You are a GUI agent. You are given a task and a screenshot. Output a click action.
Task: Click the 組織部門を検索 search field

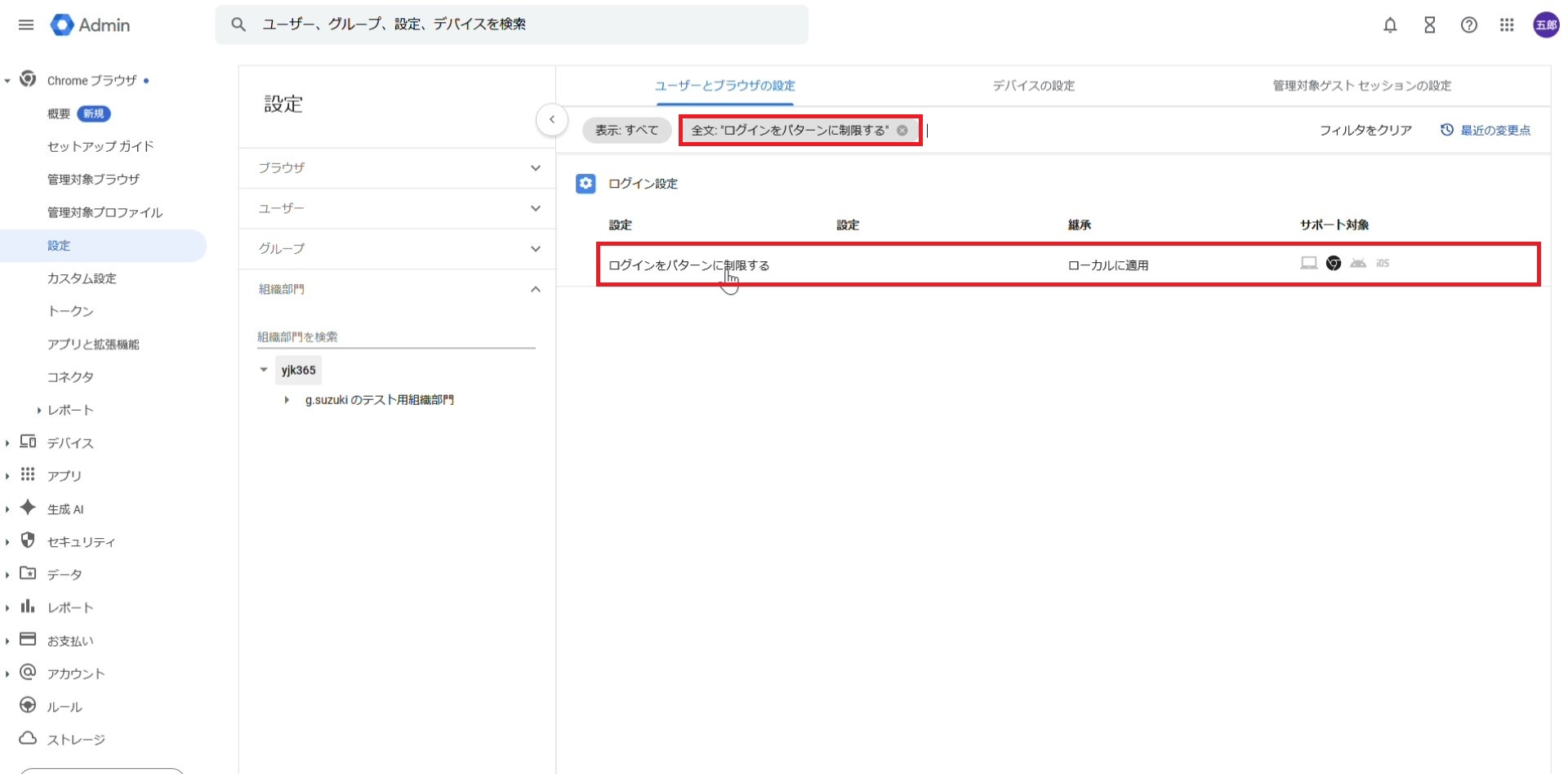(395, 337)
